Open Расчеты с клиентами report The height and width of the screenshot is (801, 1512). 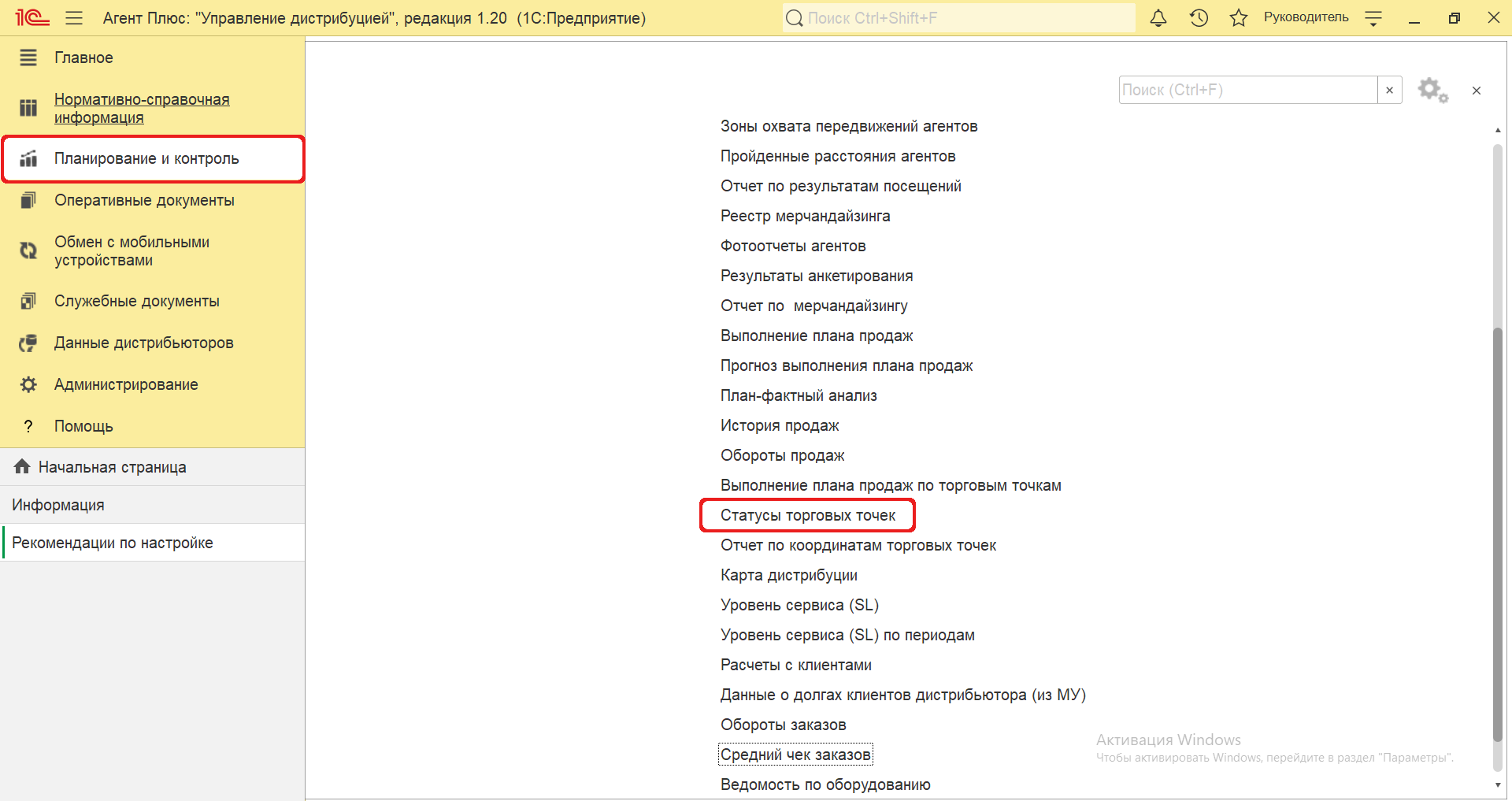click(x=796, y=665)
